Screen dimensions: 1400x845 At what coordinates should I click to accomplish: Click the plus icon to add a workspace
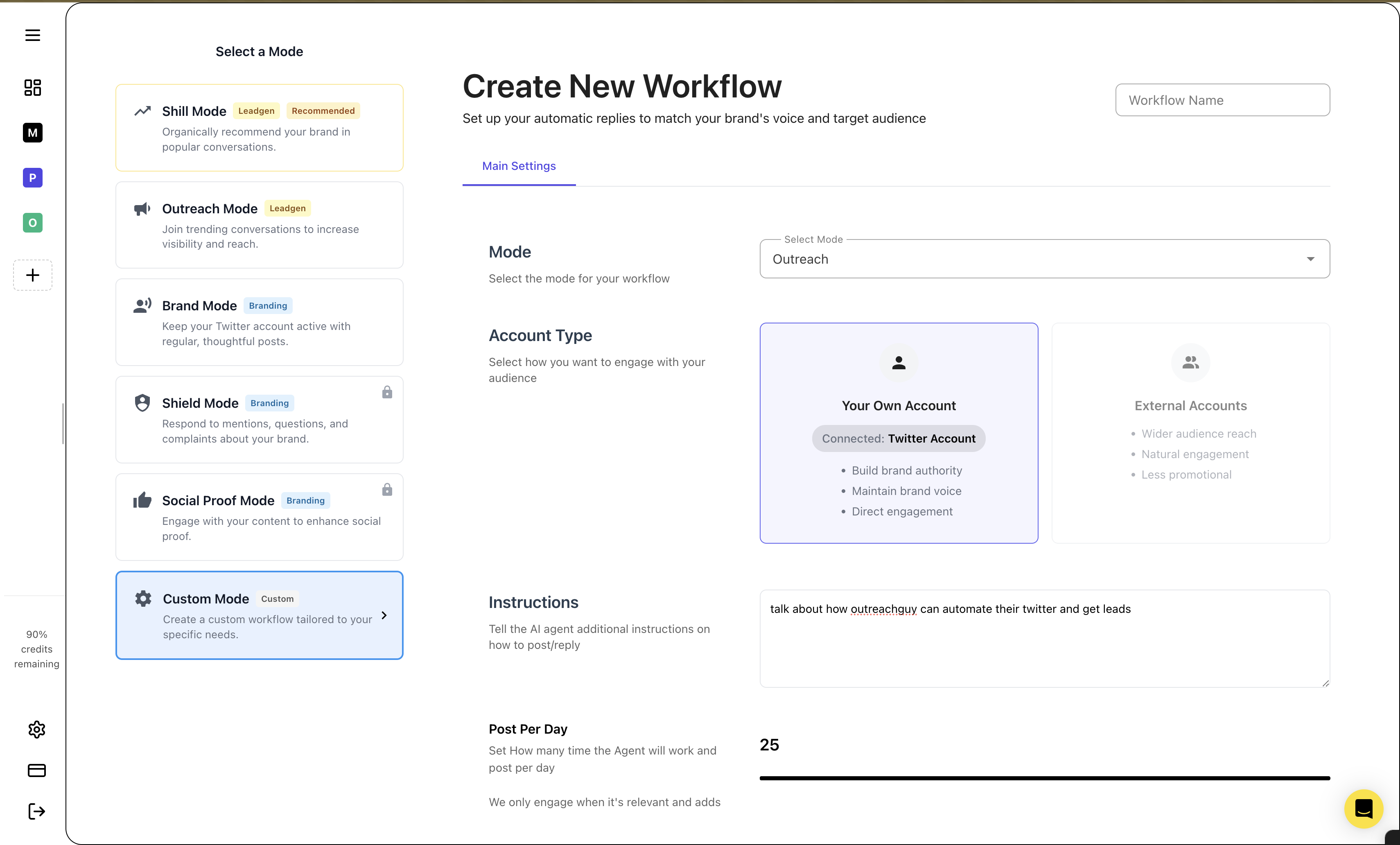tap(32, 275)
